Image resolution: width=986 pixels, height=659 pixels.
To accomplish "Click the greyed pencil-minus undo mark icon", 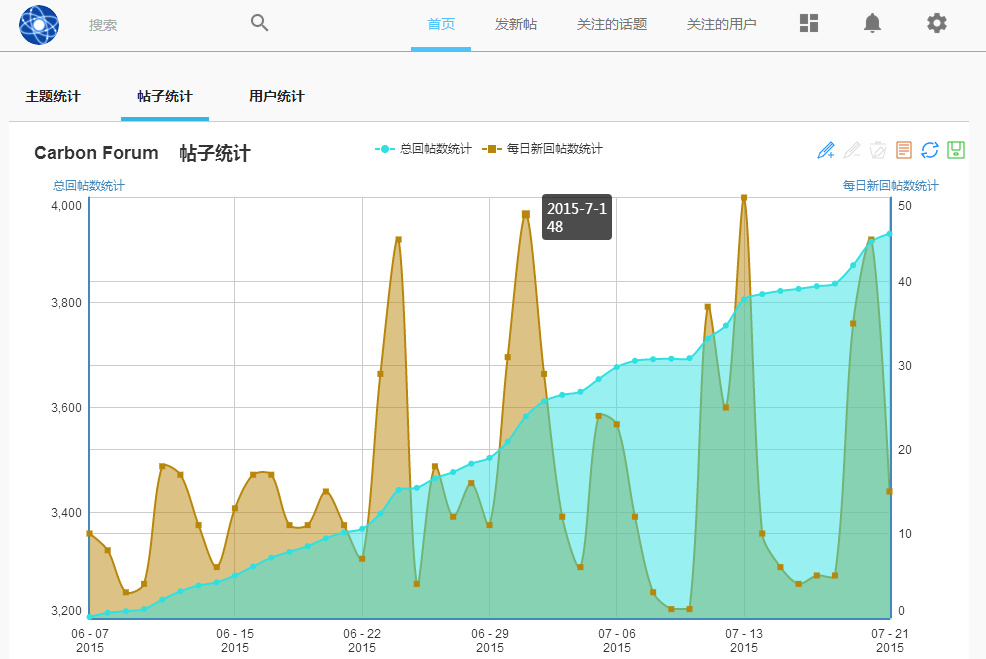I will coord(852,150).
